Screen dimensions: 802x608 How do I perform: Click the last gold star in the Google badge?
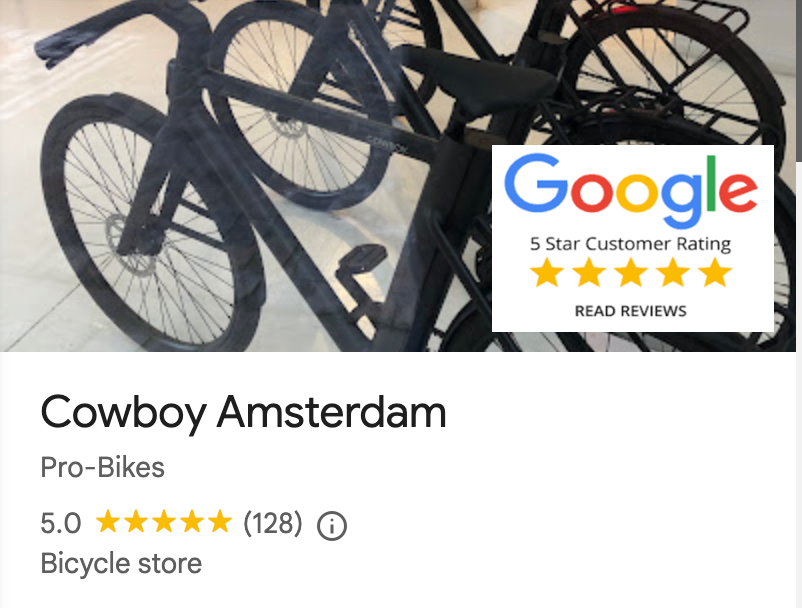tap(715, 272)
